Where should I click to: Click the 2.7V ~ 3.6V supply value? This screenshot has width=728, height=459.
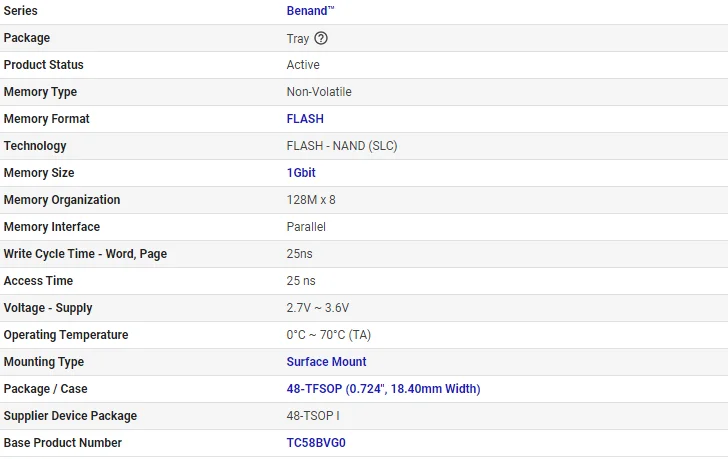tap(318, 308)
